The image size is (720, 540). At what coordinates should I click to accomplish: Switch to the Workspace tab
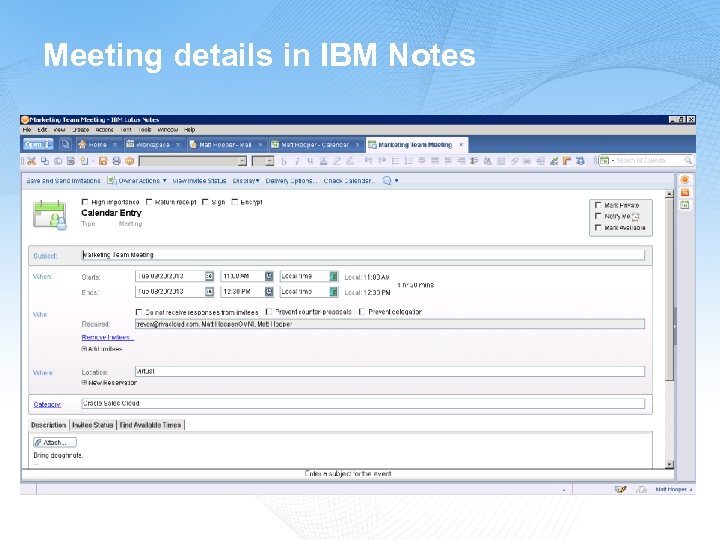click(153, 145)
